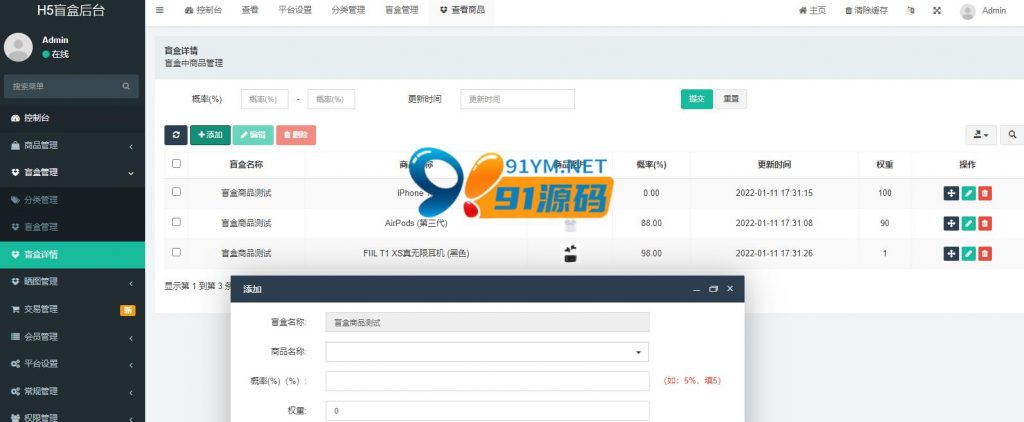
Task: Switch to 平台设置 tab
Action: point(295,10)
